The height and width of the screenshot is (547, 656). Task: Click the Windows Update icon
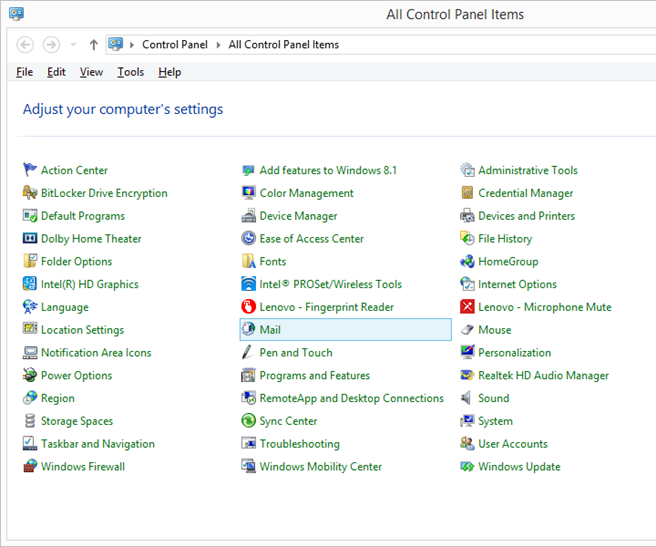467,467
